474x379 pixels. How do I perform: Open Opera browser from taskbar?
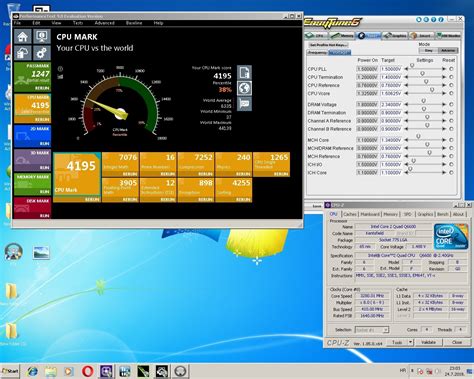[87, 371]
